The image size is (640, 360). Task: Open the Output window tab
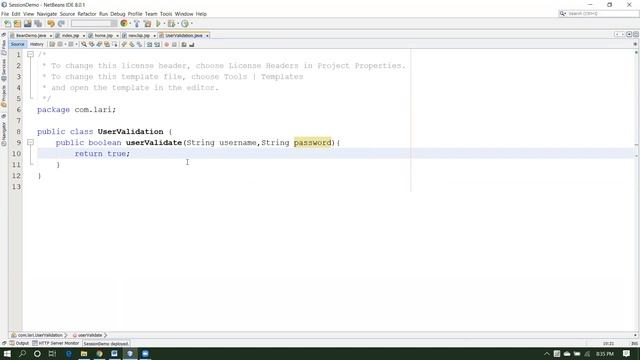(x=19, y=343)
